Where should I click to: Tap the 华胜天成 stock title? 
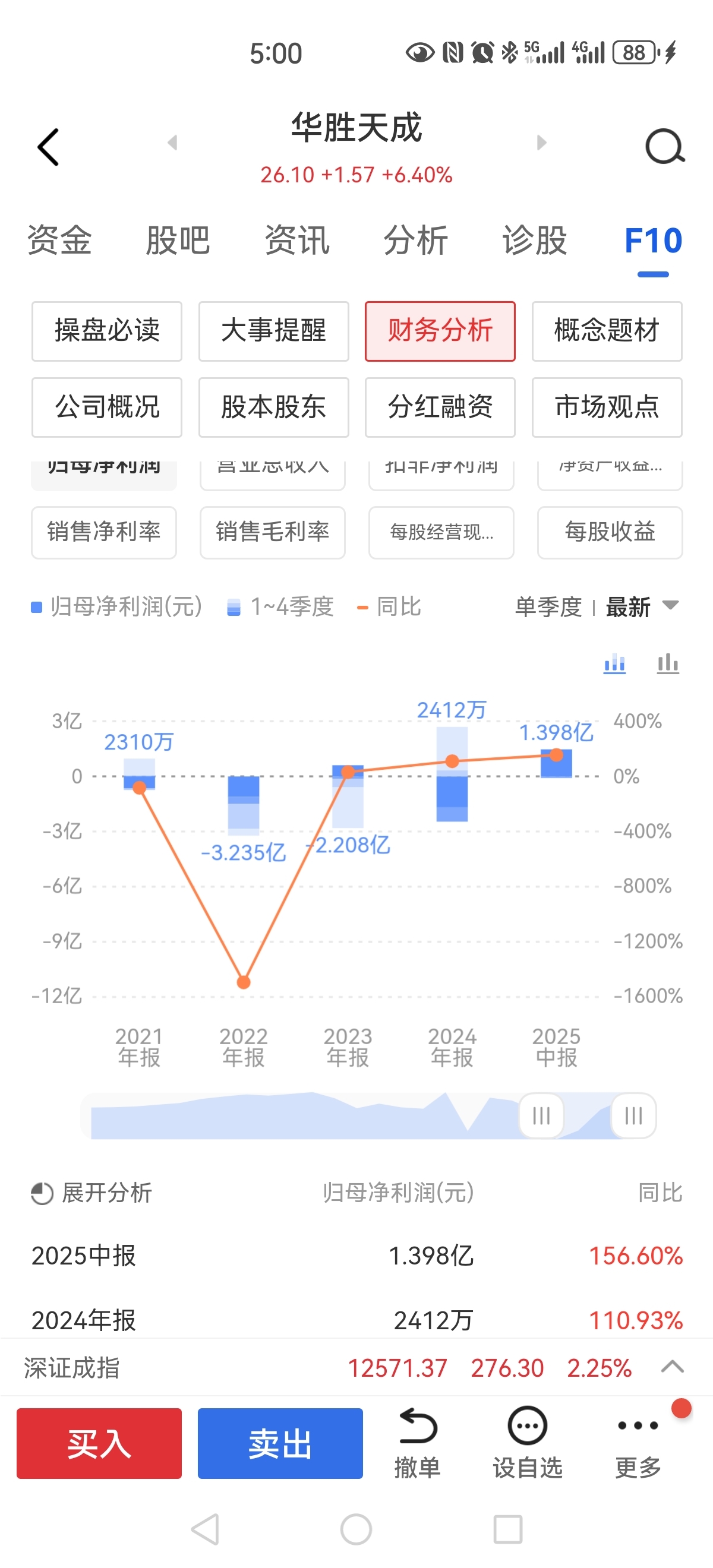pyautogui.click(x=356, y=127)
